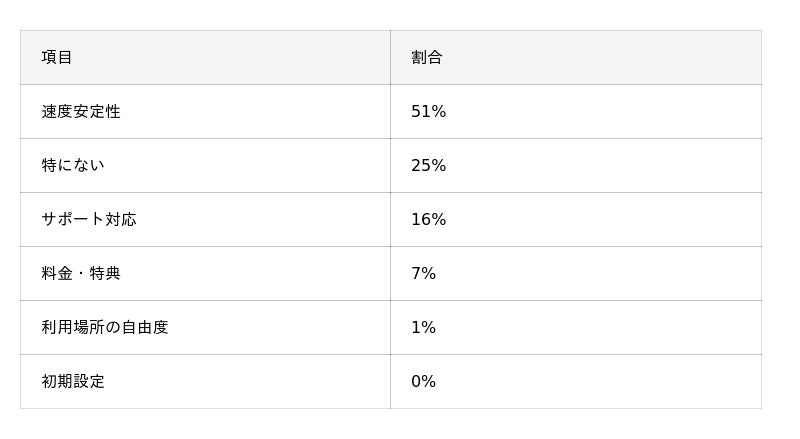Image resolution: width=800 pixels, height=439 pixels.
Task: Click the 割合 column header
Action: pyautogui.click(x=427, y=57)
